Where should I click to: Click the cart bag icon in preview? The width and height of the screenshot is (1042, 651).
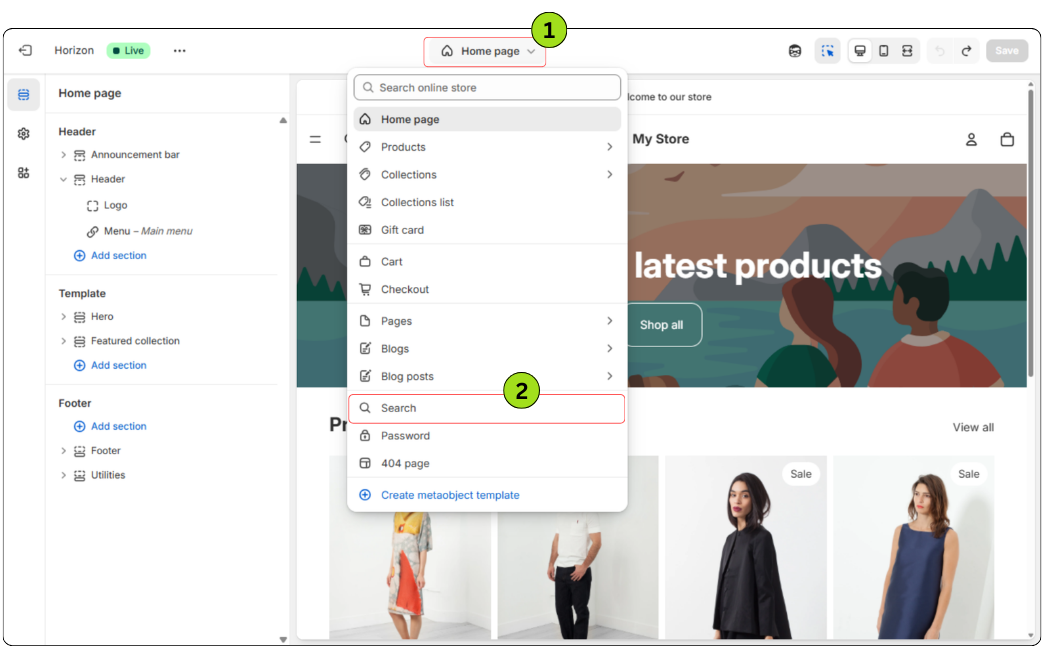point(1007,140)
